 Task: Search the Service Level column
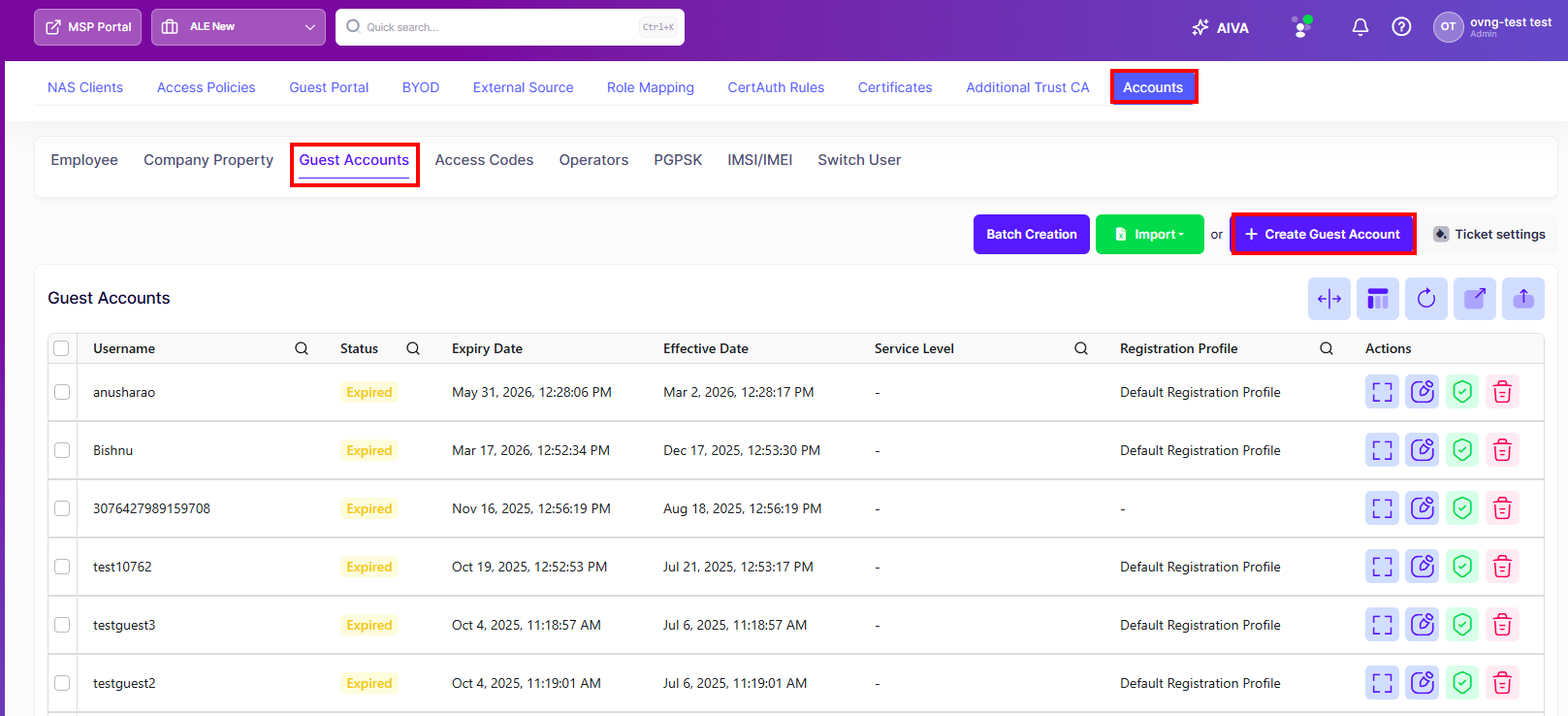[x=1081, y=348]
